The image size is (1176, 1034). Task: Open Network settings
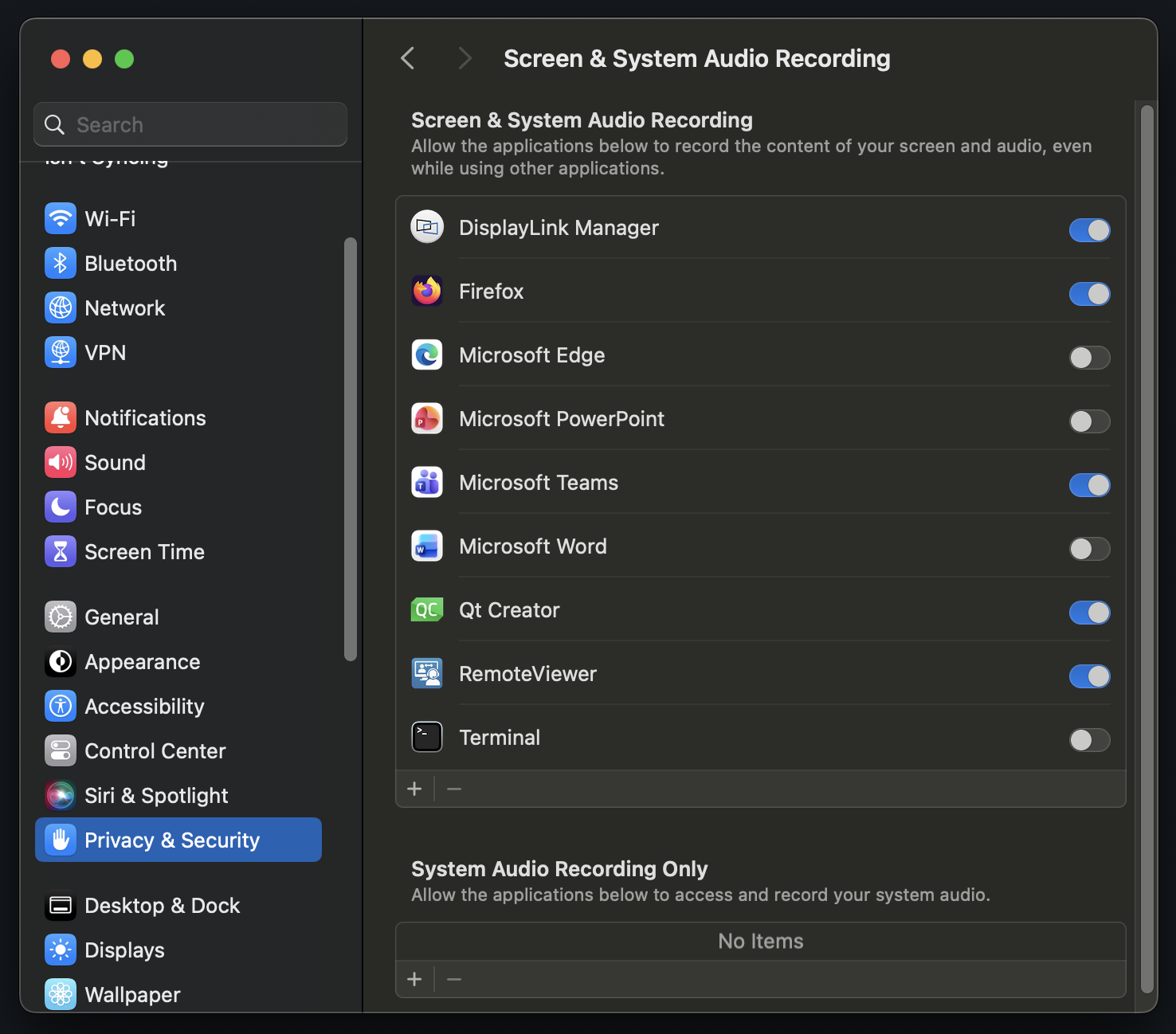click(x=124, y=307)
